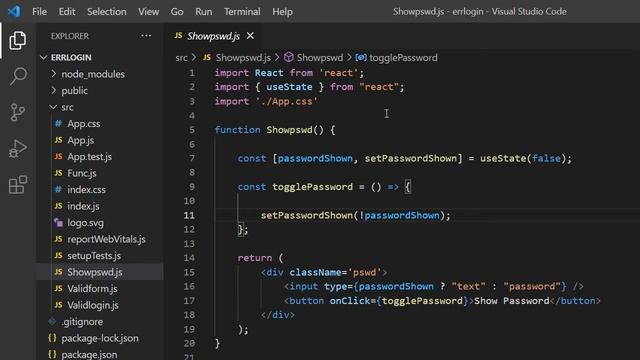Open the Edit menu
Image resolution: width=640 pixels, height=360 pixels.
click(67, 11)
